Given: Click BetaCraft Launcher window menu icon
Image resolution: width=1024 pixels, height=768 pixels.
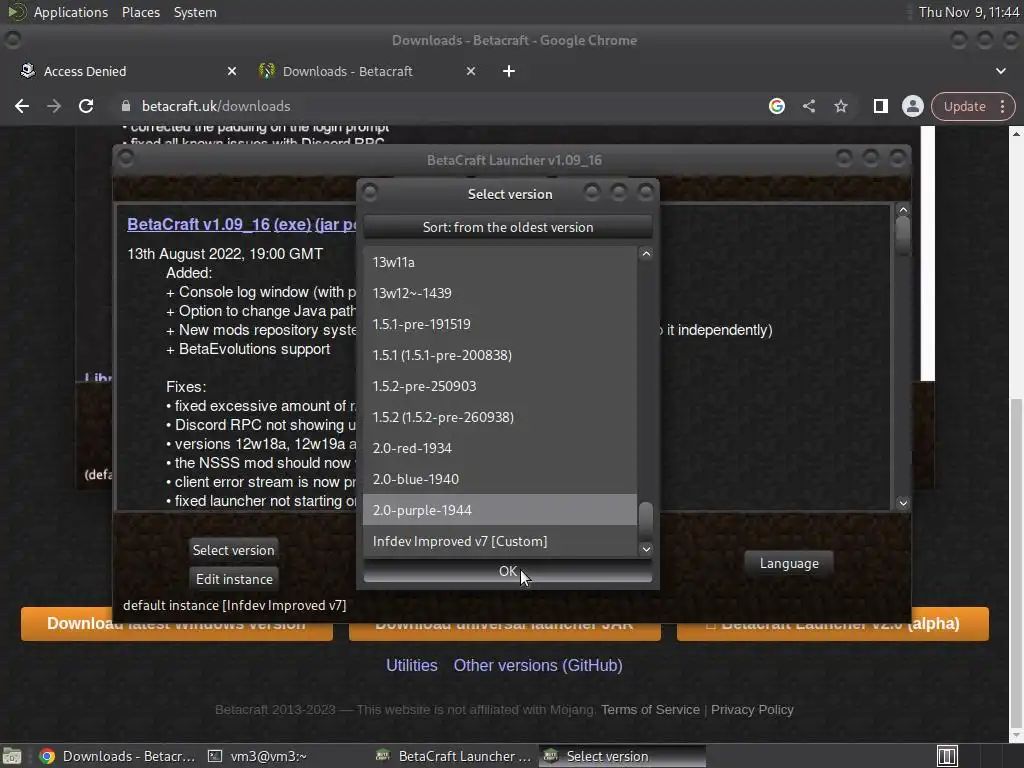Looking at the screenshot, I should pos(126,158).
